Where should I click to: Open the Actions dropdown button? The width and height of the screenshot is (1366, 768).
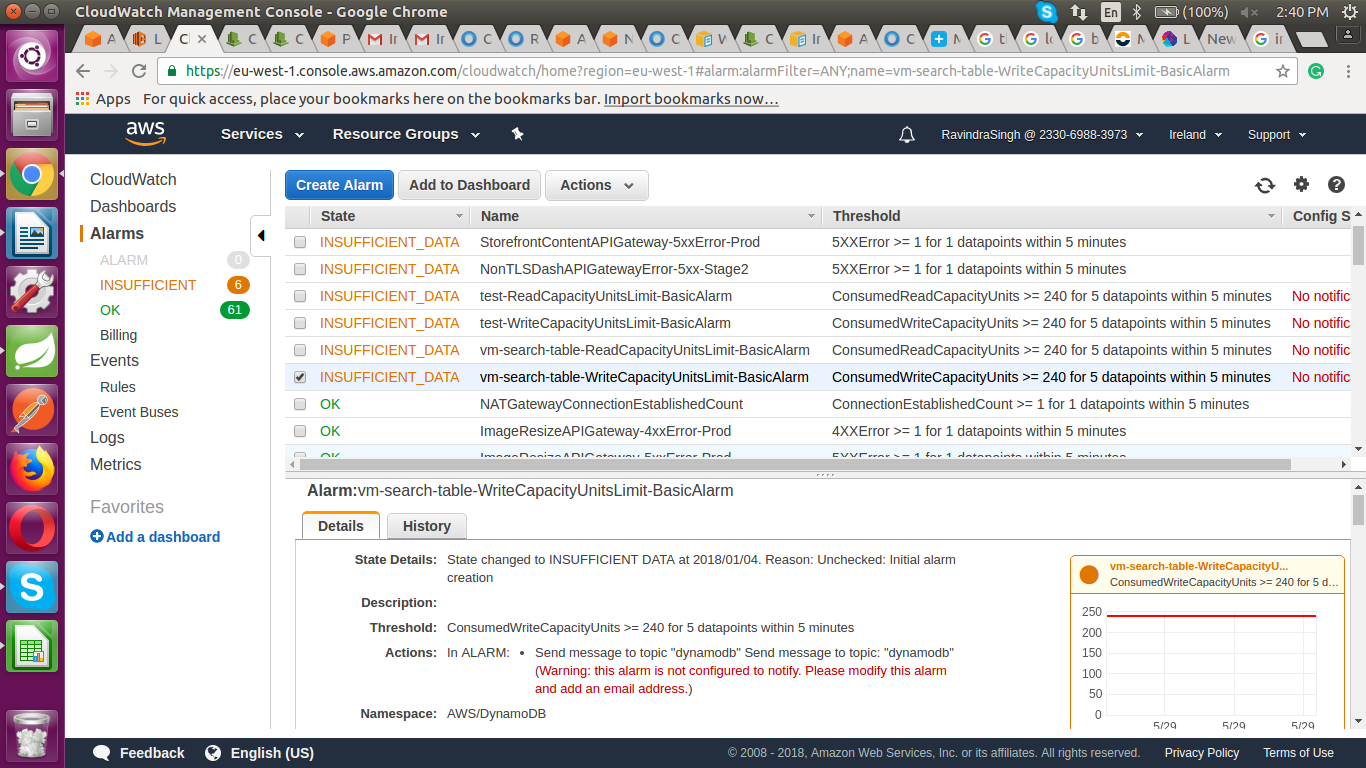597,185
